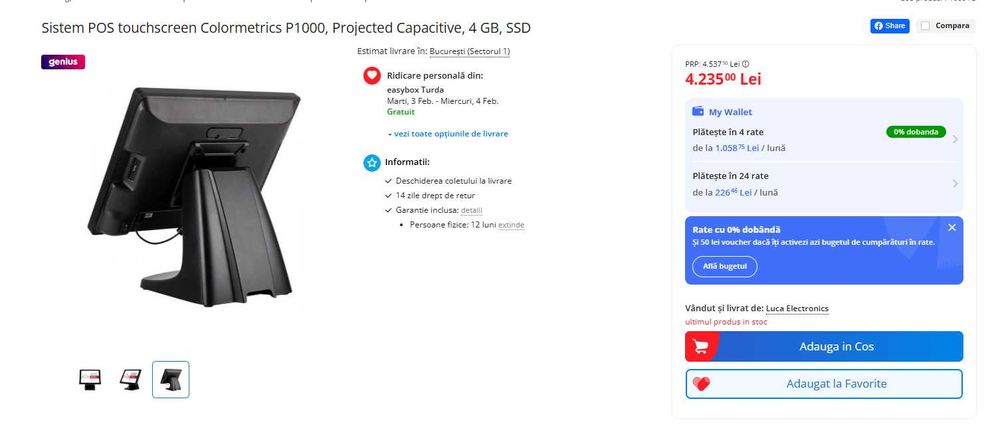The width and height of the screenshot is (1000, 441).
Task: Expand the 4-installment payment option
Action: pos(954,139)
